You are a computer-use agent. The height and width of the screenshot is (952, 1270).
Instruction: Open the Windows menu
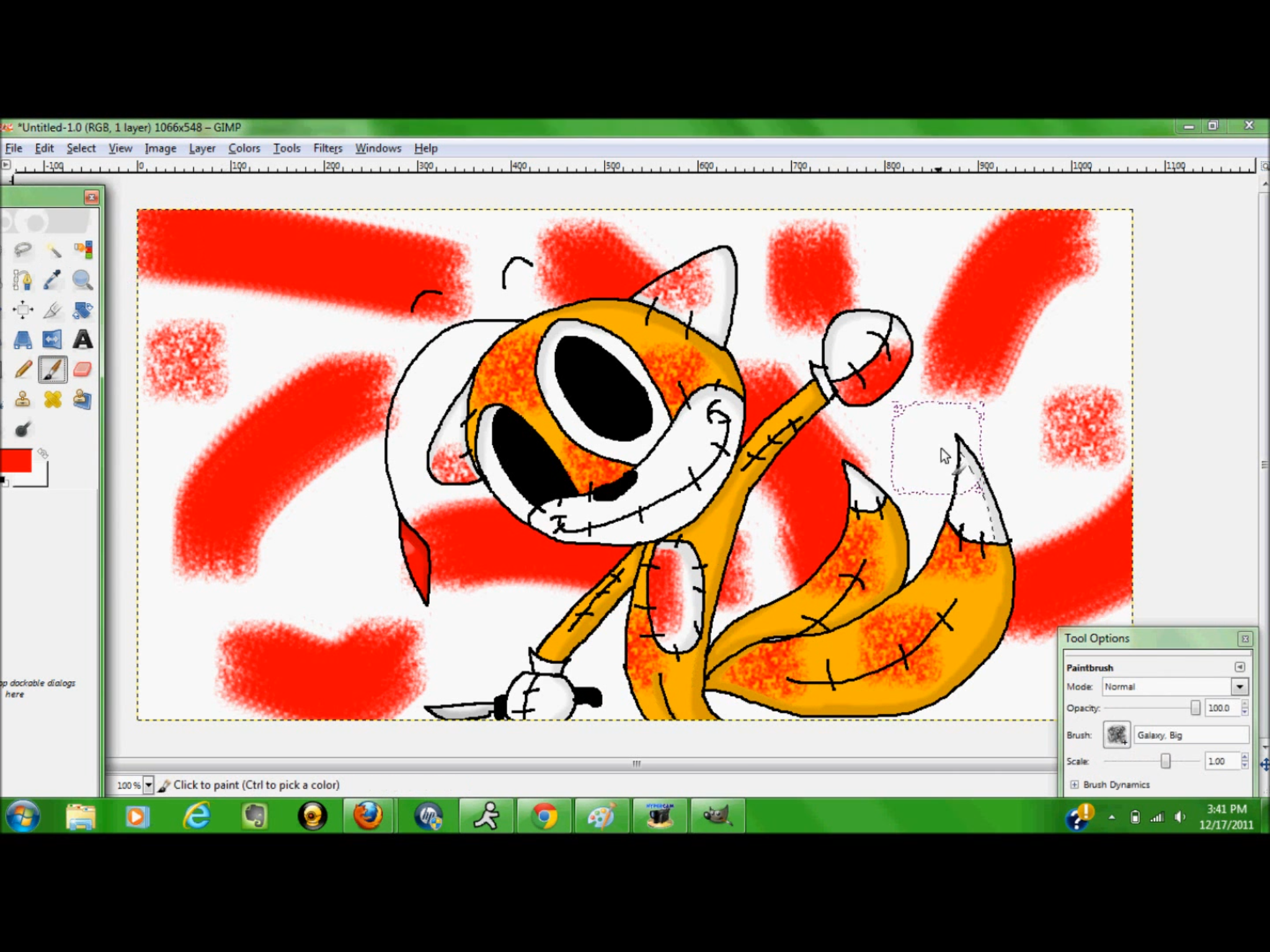[x=378, y=148]
